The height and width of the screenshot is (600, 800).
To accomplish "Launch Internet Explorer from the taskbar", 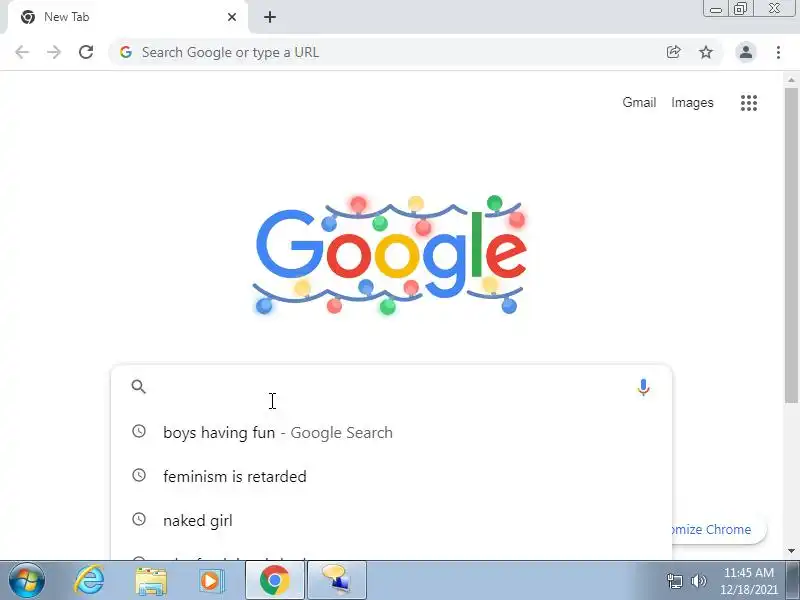I will 89,581.
